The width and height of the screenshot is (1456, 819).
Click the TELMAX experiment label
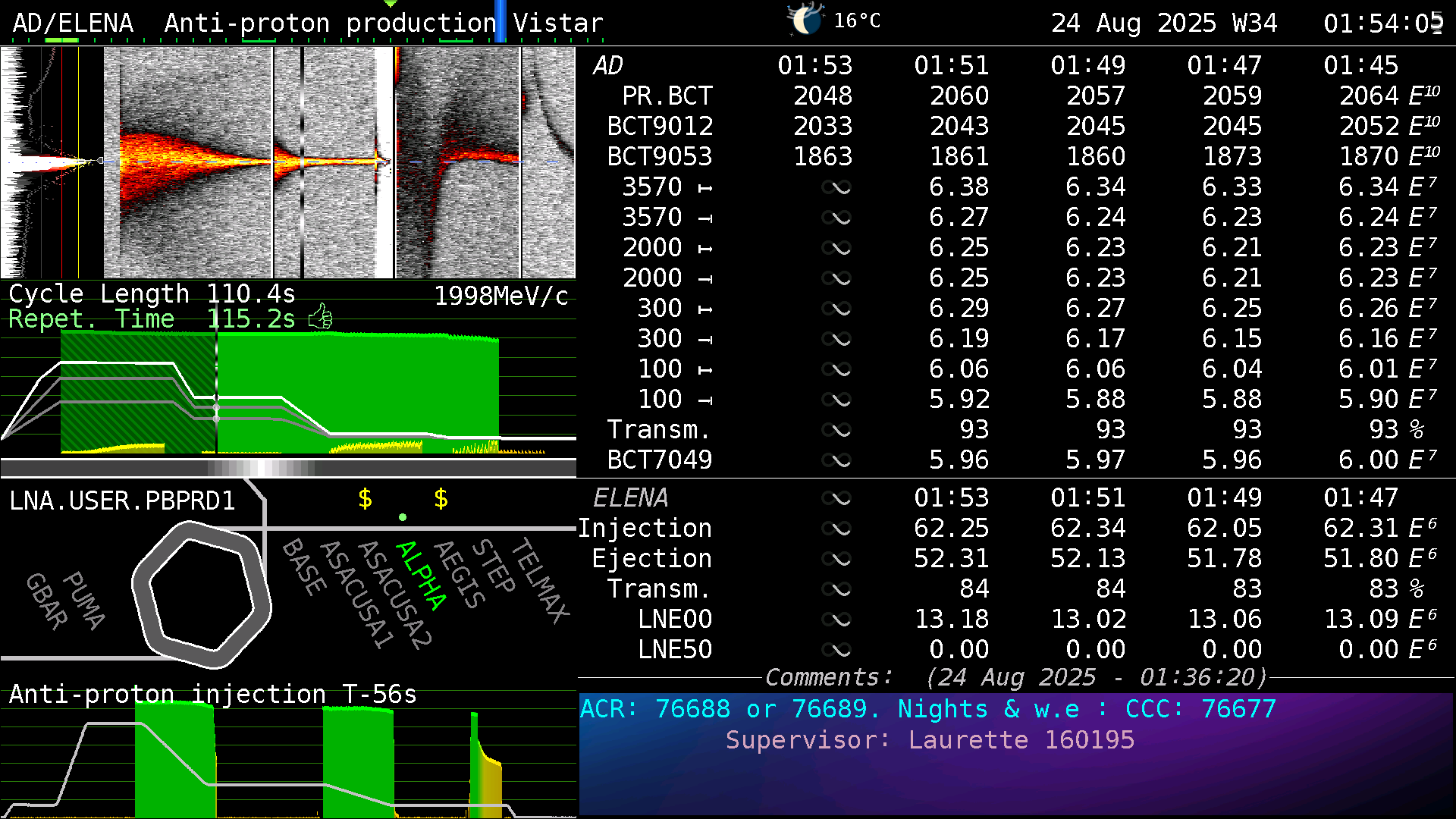pos(540,580)
